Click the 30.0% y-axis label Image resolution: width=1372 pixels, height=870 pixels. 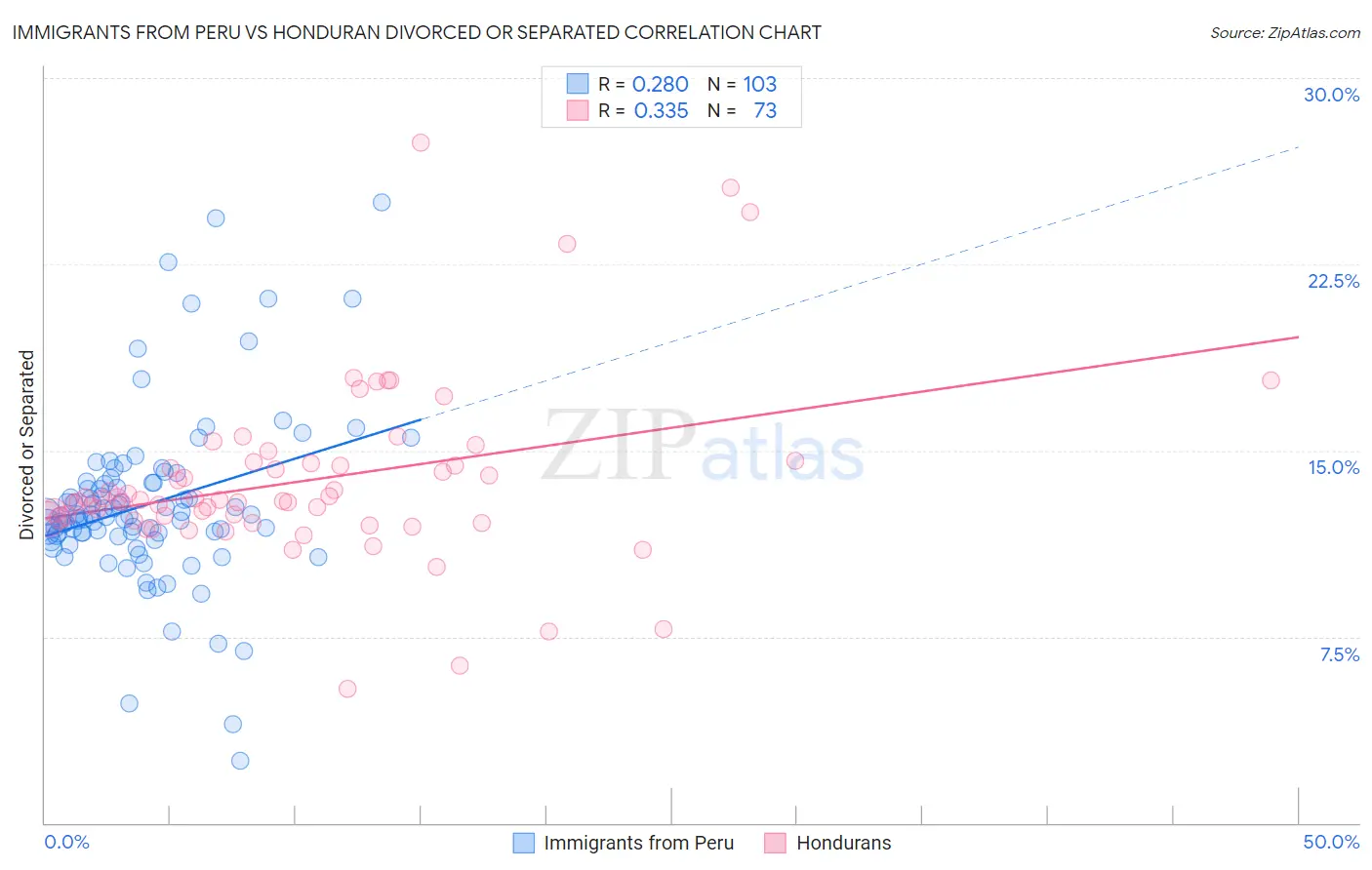1331,95
